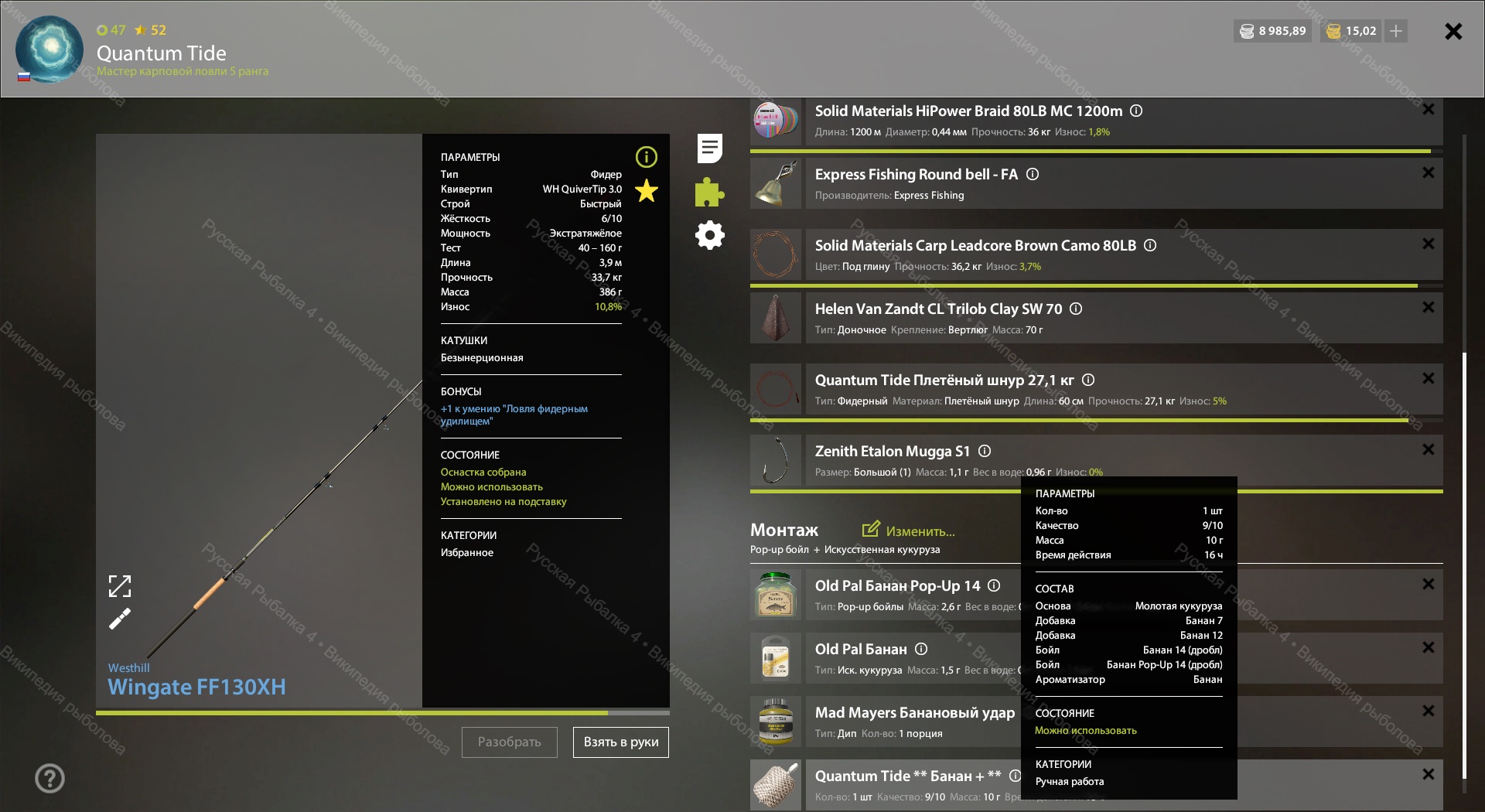
Task: Show info for Carp Leadcore Brown Camo
Action: [x=1150, y=245]
